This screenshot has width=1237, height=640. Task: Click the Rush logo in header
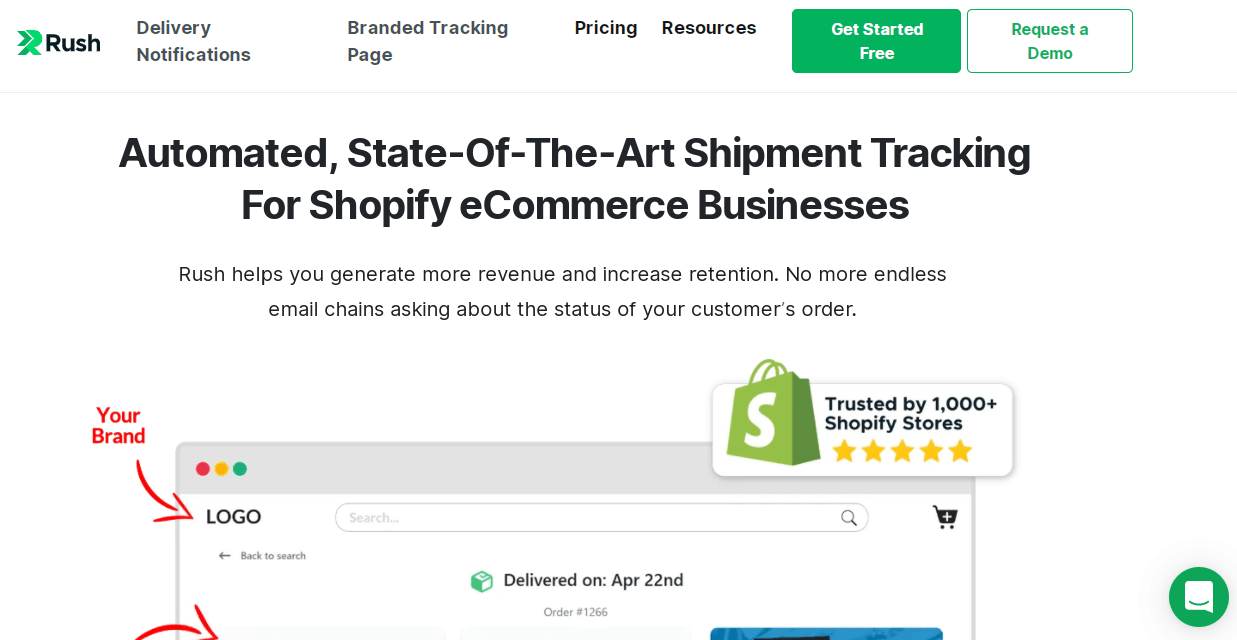click(x=59, y=42)
